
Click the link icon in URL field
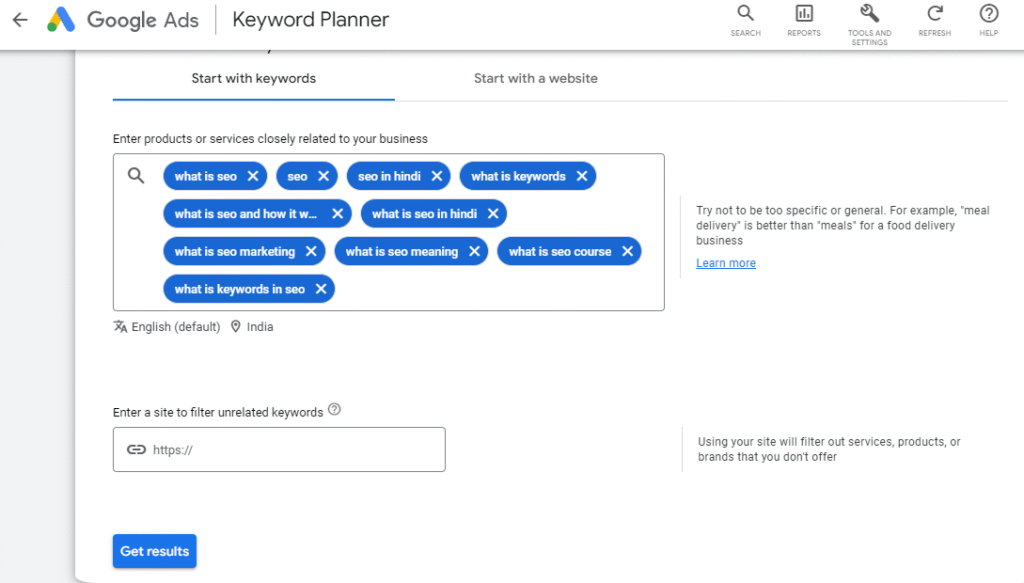click(136, 449)
